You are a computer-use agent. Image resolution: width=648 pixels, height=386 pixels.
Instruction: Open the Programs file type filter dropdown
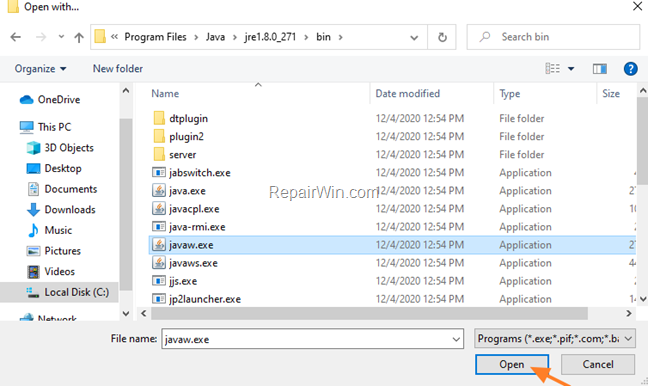point(555,339)
